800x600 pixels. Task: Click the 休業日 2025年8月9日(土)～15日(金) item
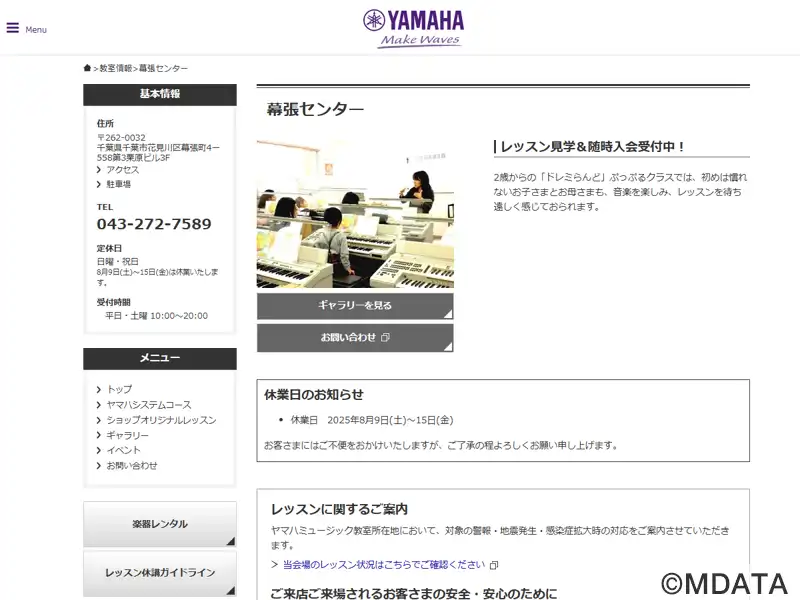(x=372, y=420)
